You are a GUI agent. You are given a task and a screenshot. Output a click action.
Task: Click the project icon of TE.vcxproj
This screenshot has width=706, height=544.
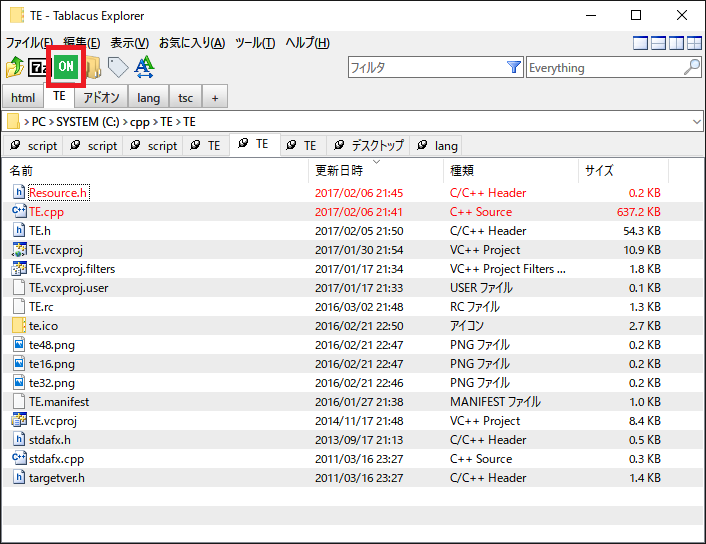(x=19, y=249)
